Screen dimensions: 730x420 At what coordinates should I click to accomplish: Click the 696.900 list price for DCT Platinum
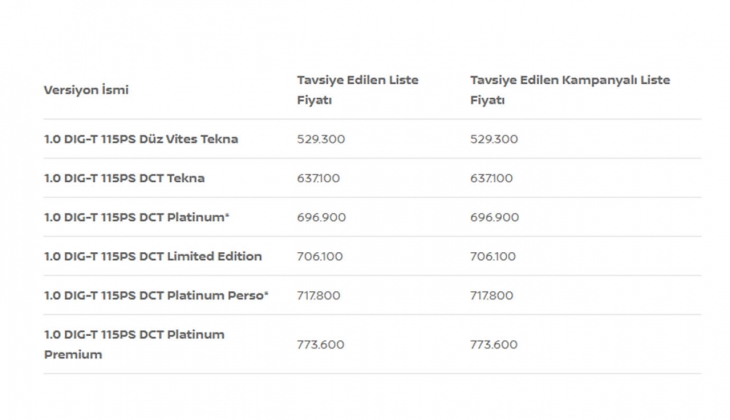(322, 217)
